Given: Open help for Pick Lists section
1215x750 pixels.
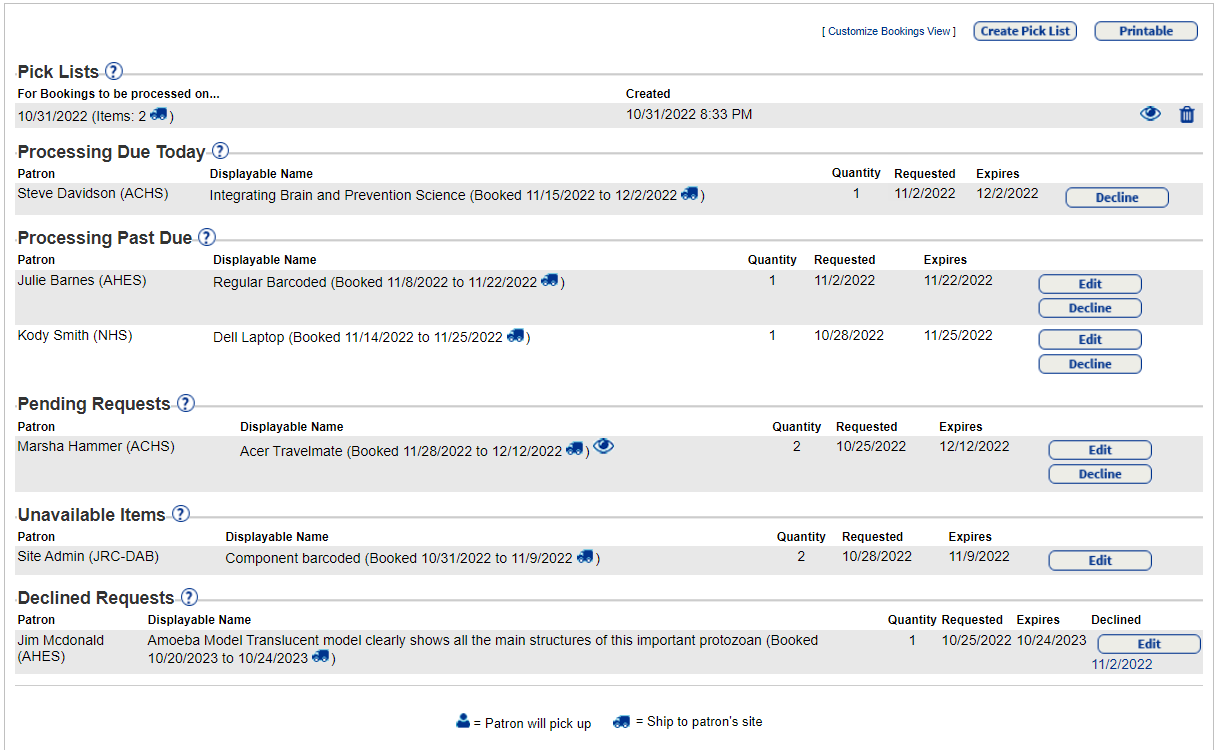Looking at the screenshot, I should point(113,71).
